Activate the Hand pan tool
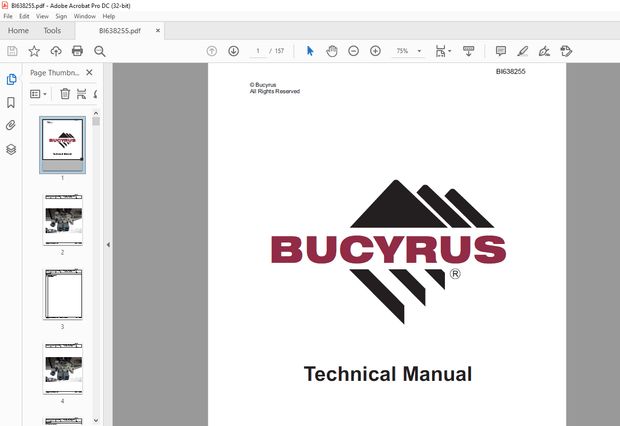Image resolution: width=620 pixels, height=426 pixels. point(332,51)
